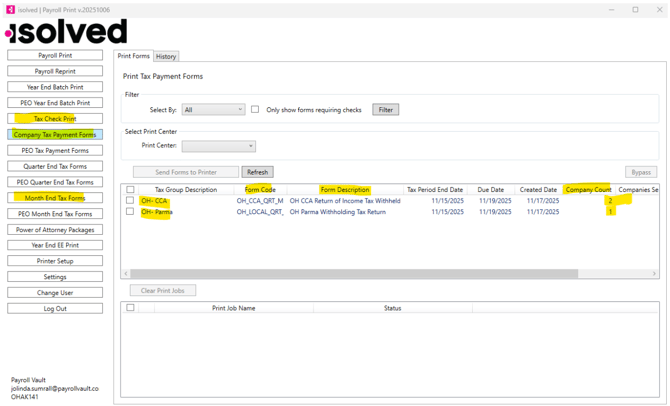Open Settings from the sidebar
The height and width of the screenshot is (406, 670).
[55, 277]
